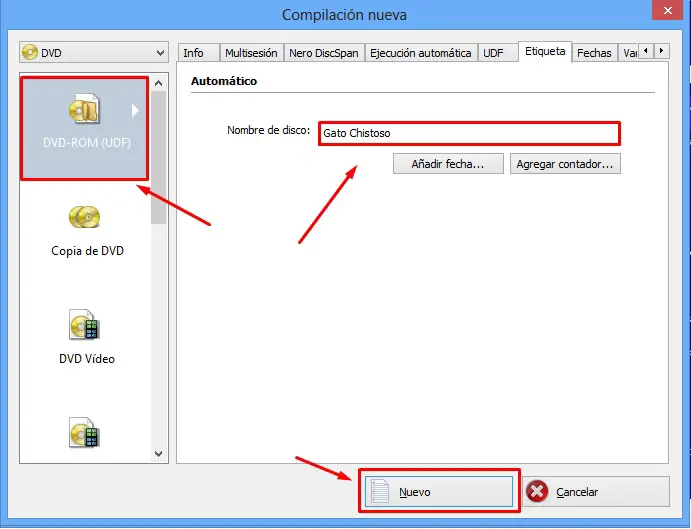Screen dimensions: 691x529
Task: Click the Cancelar button
Action: [596, 492]
